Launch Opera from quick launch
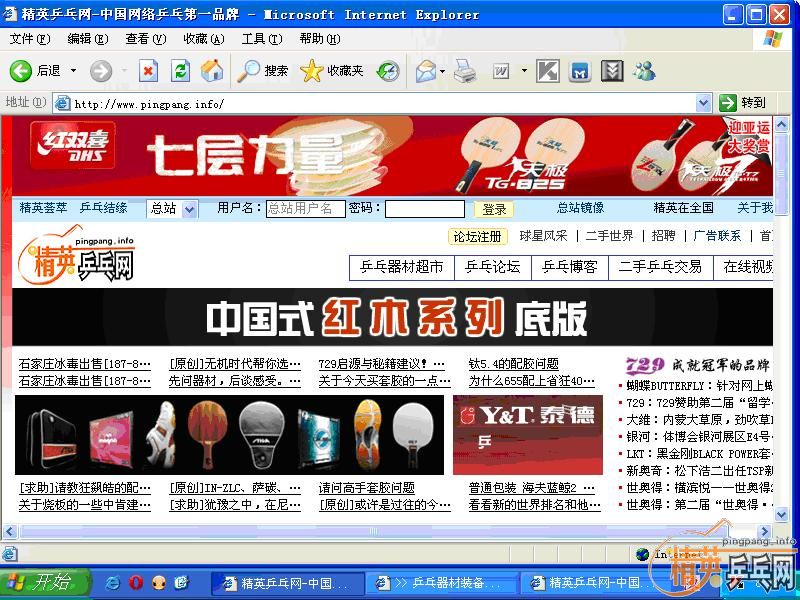The width and height of the screenshot is (800, 600). (136, 582)
